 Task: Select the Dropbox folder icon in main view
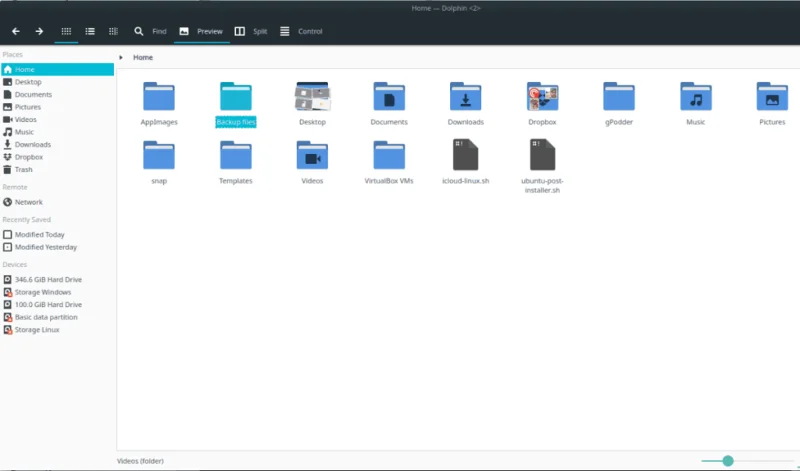click(542, 96)
